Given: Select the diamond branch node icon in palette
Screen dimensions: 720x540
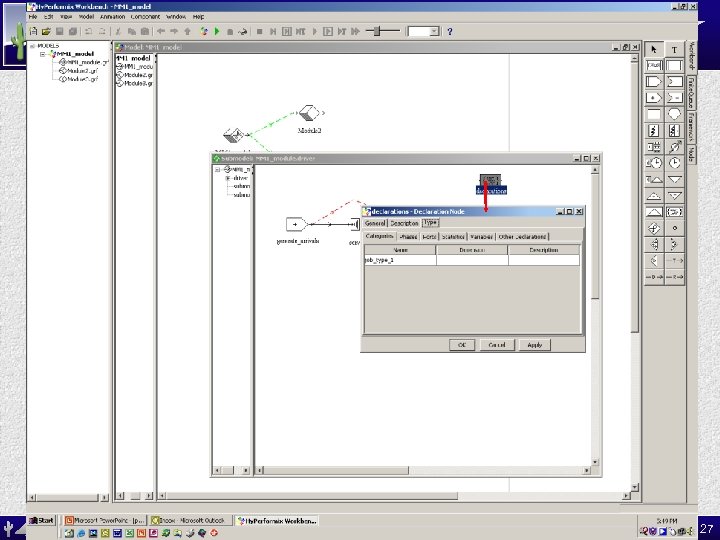Looking at the screenshot, I should (x=654, y=228).
